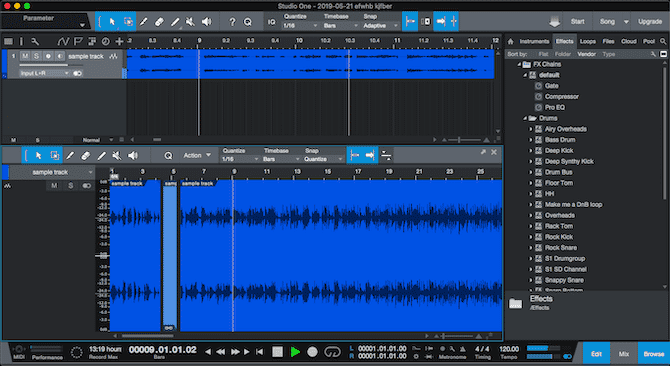Open the Input L+R dropdown on sample track
The width and height of the screenshot is (670, 366).
click(x=44, y=73)
